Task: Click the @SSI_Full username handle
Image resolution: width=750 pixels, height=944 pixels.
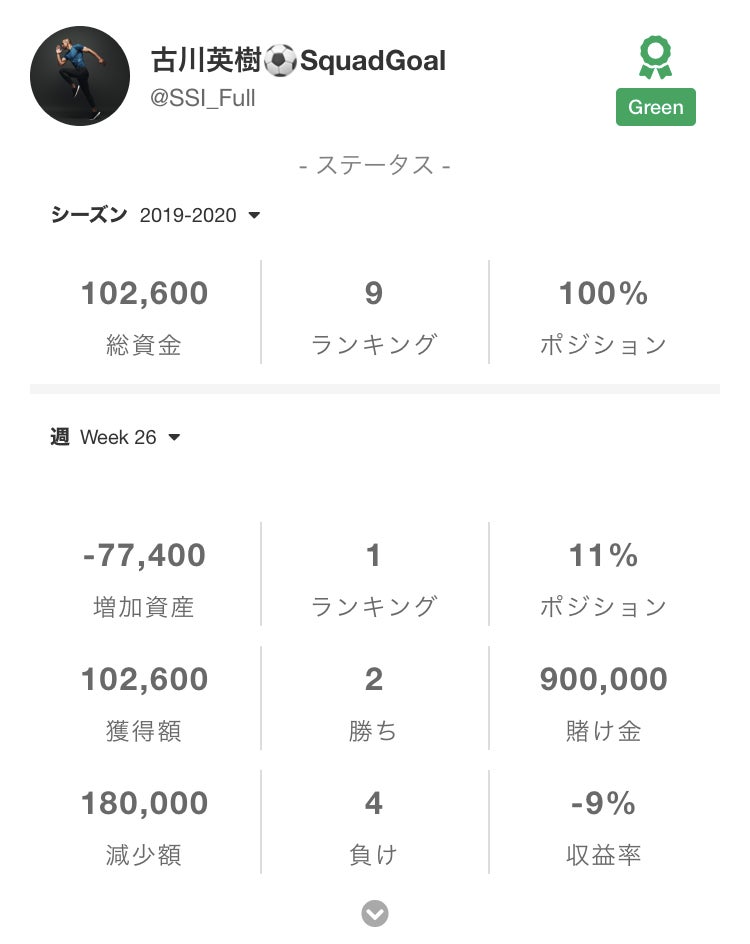Action: point(203,99)
